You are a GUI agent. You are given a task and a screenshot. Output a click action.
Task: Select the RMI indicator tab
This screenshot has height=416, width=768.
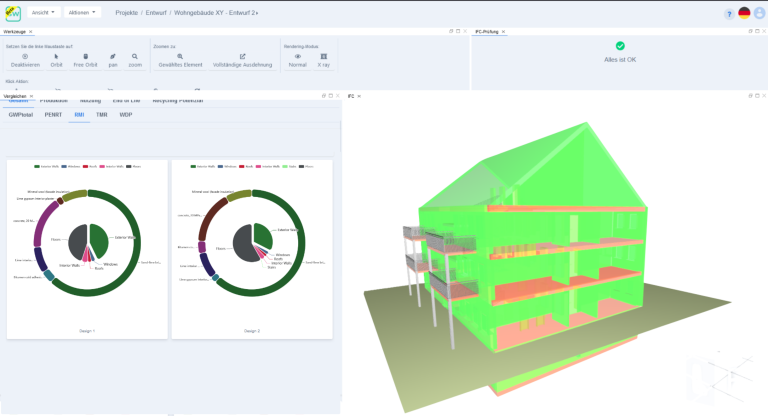[x=79, y=115]
